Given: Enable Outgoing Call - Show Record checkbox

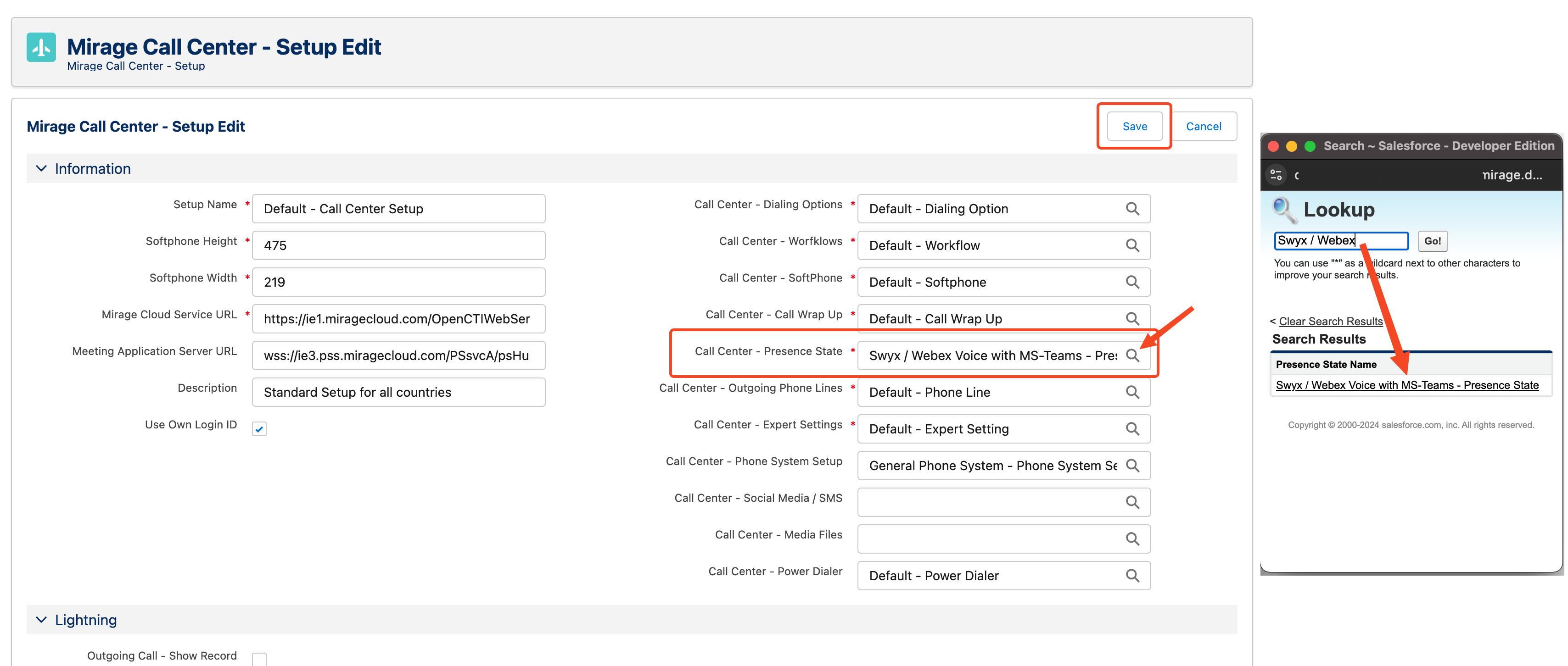Looking at the screenshot, I should [x=259, y=659].
